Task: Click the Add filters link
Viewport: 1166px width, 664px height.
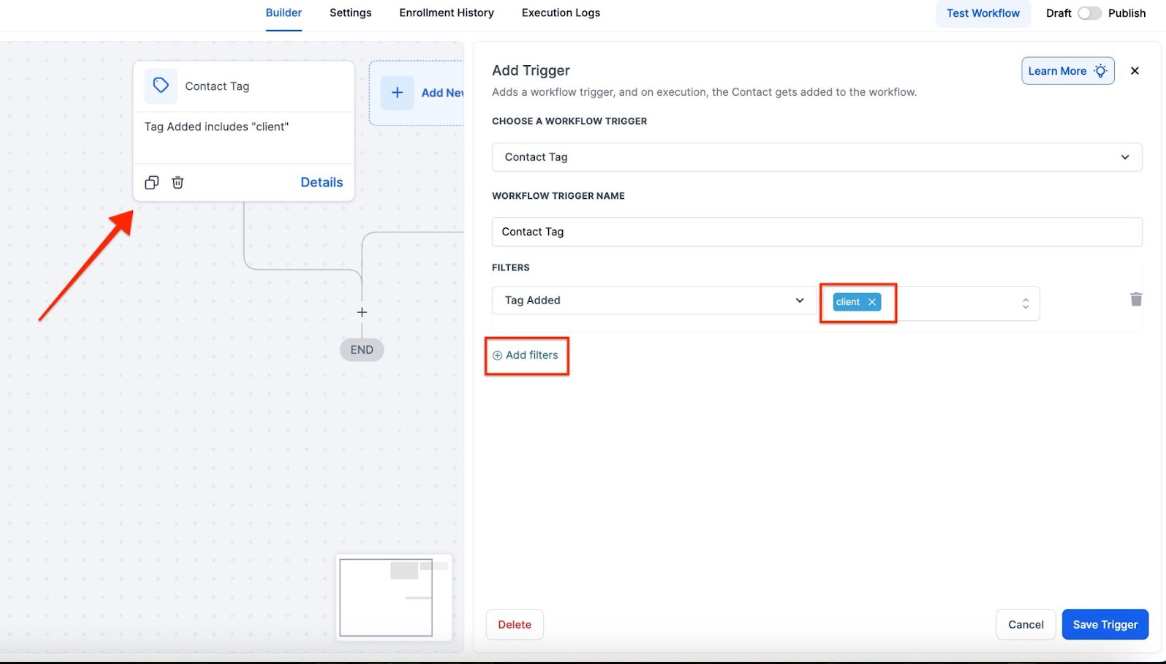Action: (x=526, y=355)
